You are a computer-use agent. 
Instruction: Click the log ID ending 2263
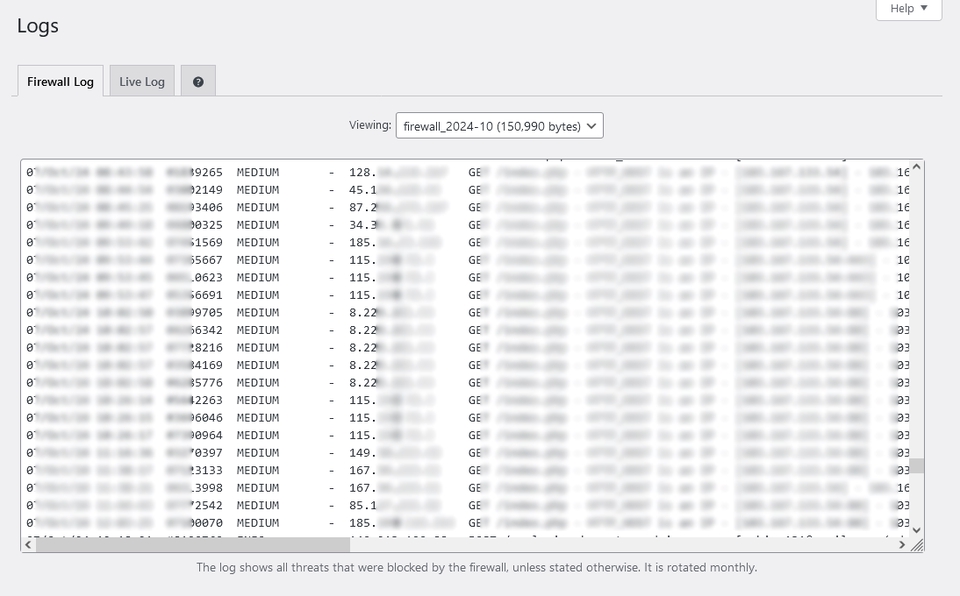(195, 401)
